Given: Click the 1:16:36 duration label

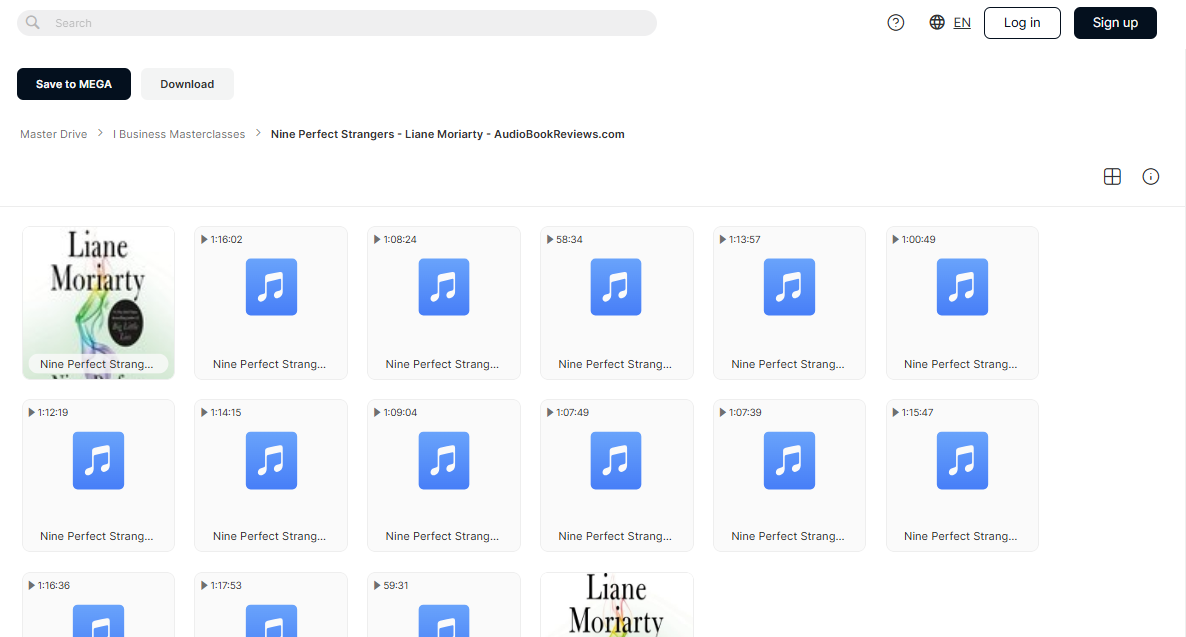Looking at the screenshot, I should coord(54,586).
